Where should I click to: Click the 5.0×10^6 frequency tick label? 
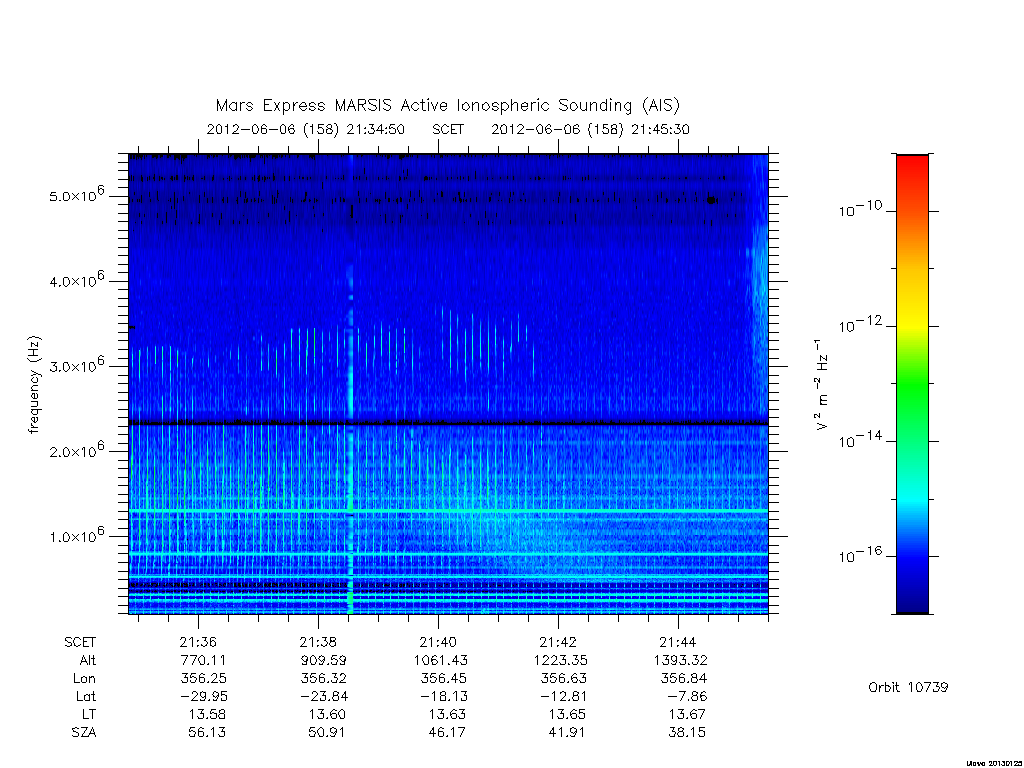[76, 195]
